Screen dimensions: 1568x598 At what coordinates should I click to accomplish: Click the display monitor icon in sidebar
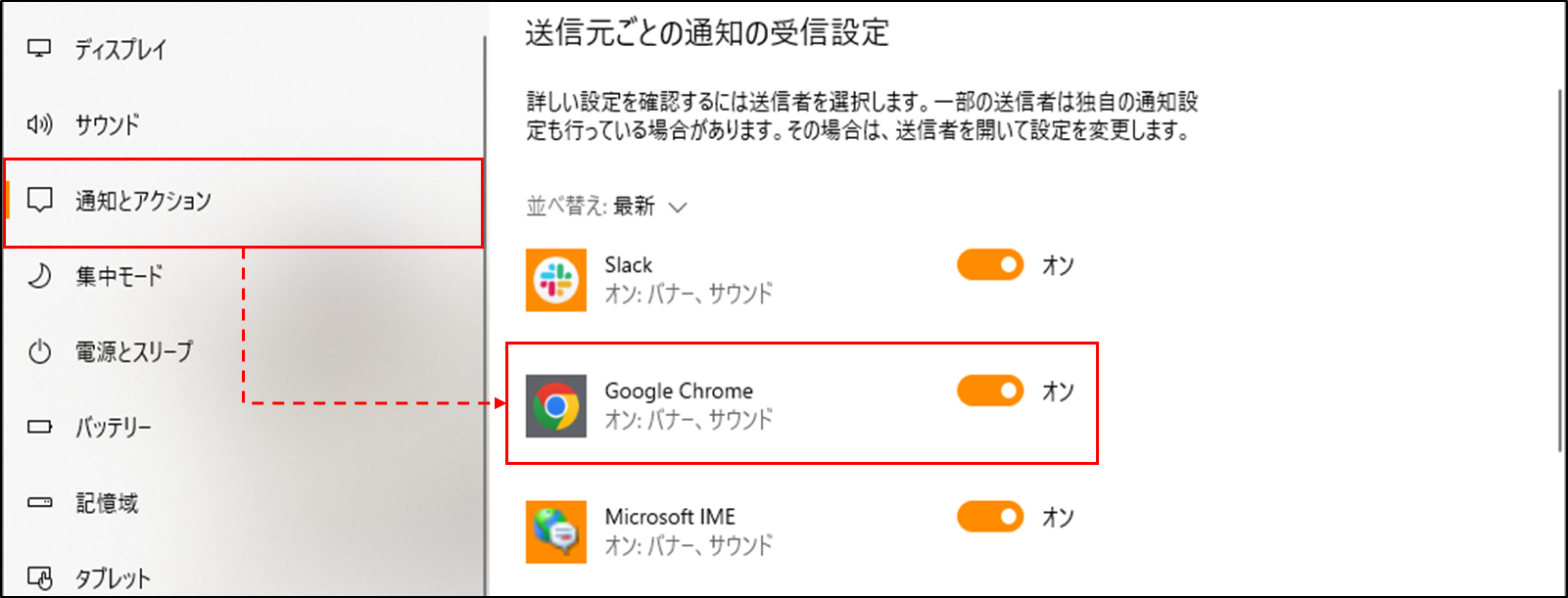(x=39, y=49)
